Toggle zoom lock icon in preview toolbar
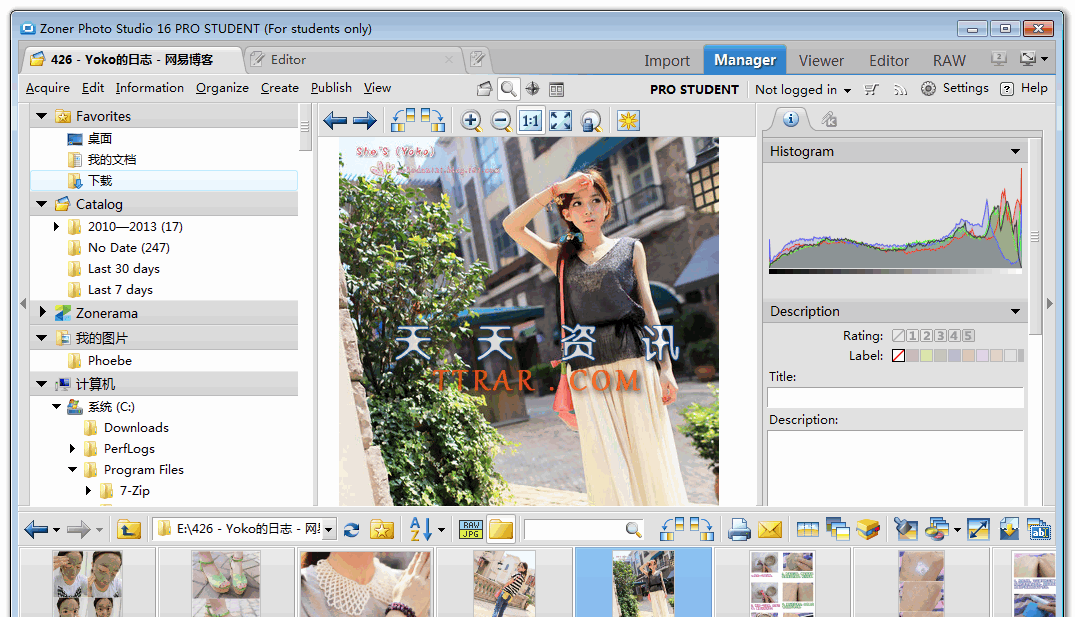This screenshot has height=617, width=1075. [x=591, y=121]
